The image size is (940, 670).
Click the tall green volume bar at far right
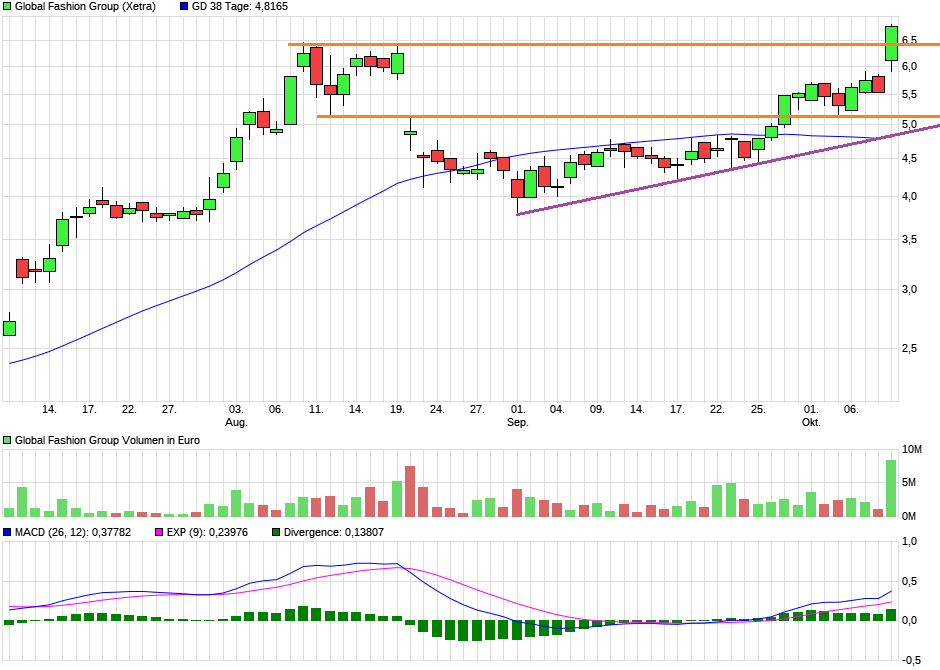click(891, 488)
